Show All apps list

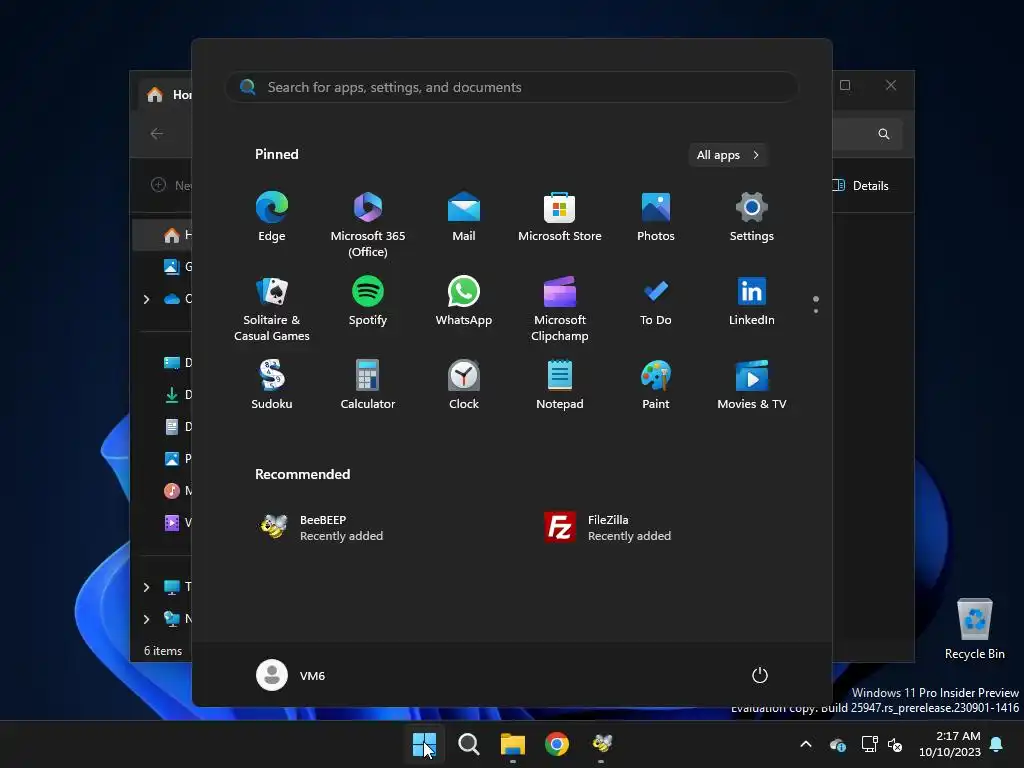[x=728, y=155]
